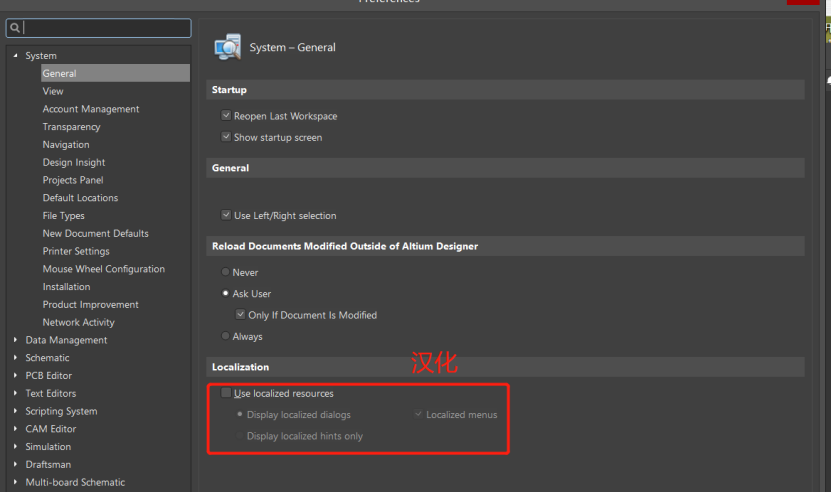The width and height of the screenshot is (831, 493).
Task: Select Display localized hints only option
Action: coord(240,435)
